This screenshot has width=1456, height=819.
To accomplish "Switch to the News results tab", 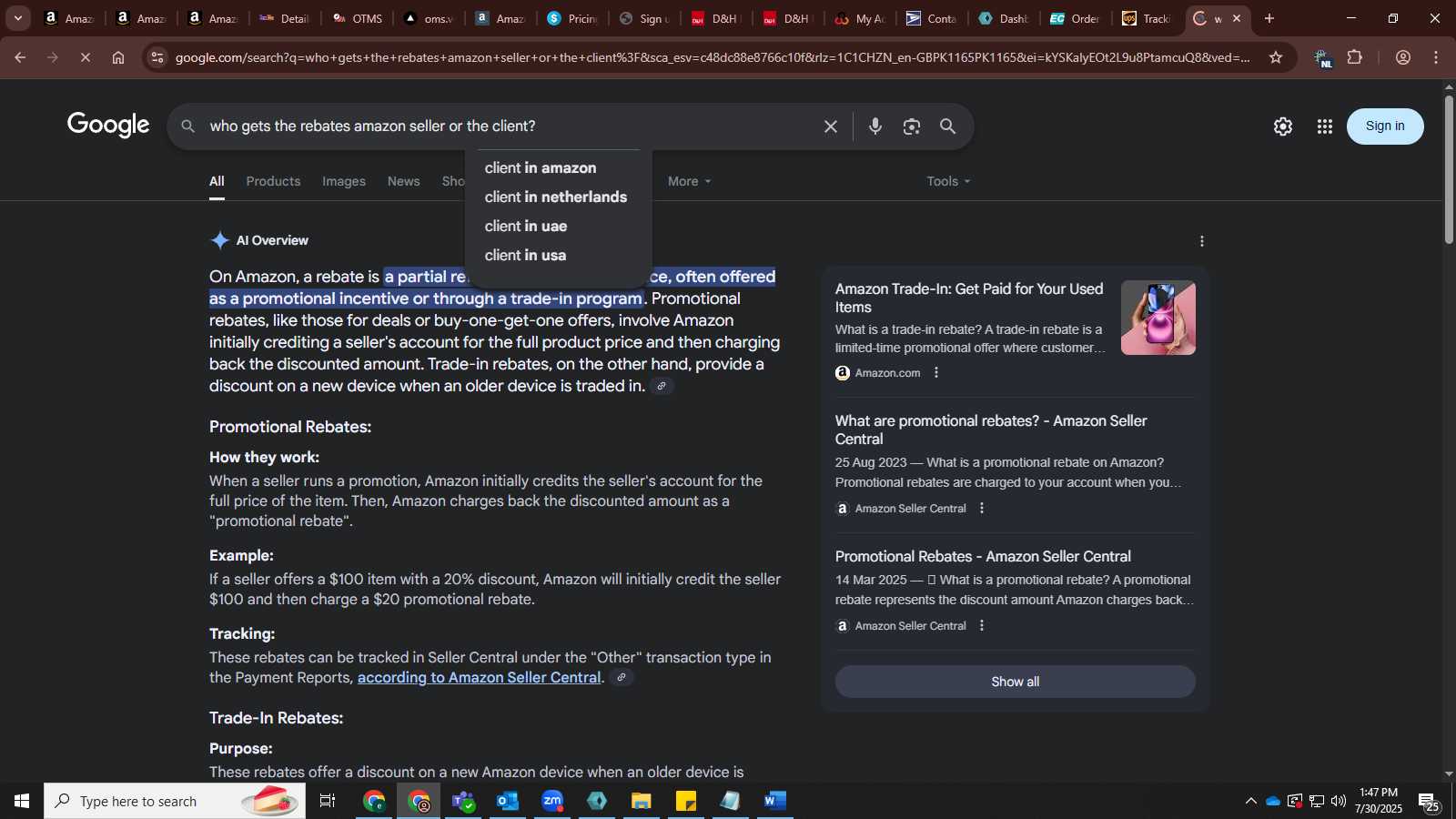I will [x=403, y=181].
